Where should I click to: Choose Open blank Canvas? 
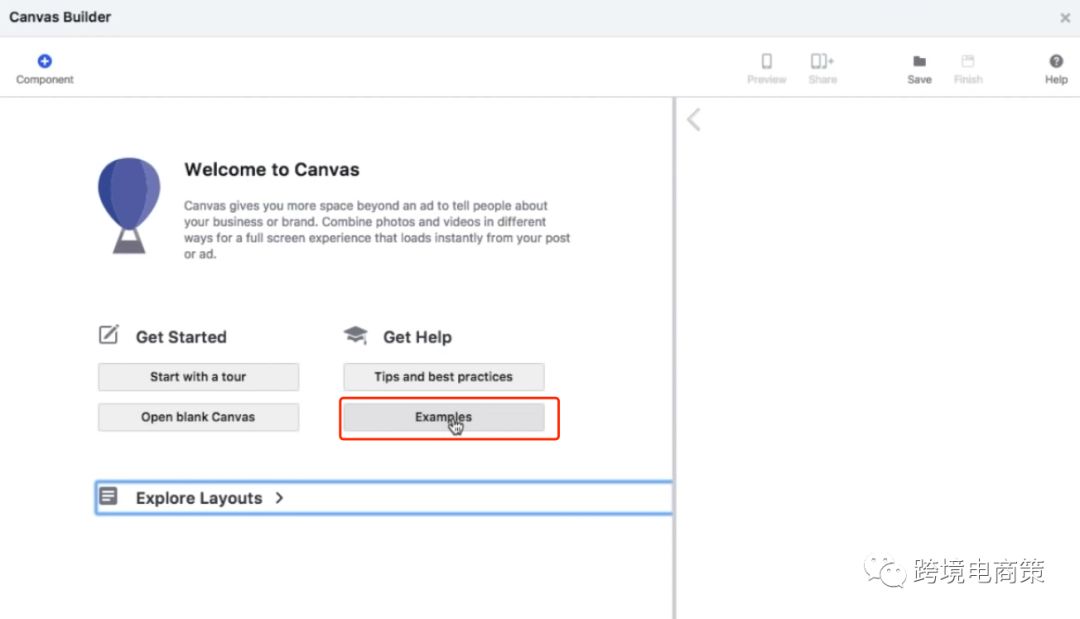point(198,417)
